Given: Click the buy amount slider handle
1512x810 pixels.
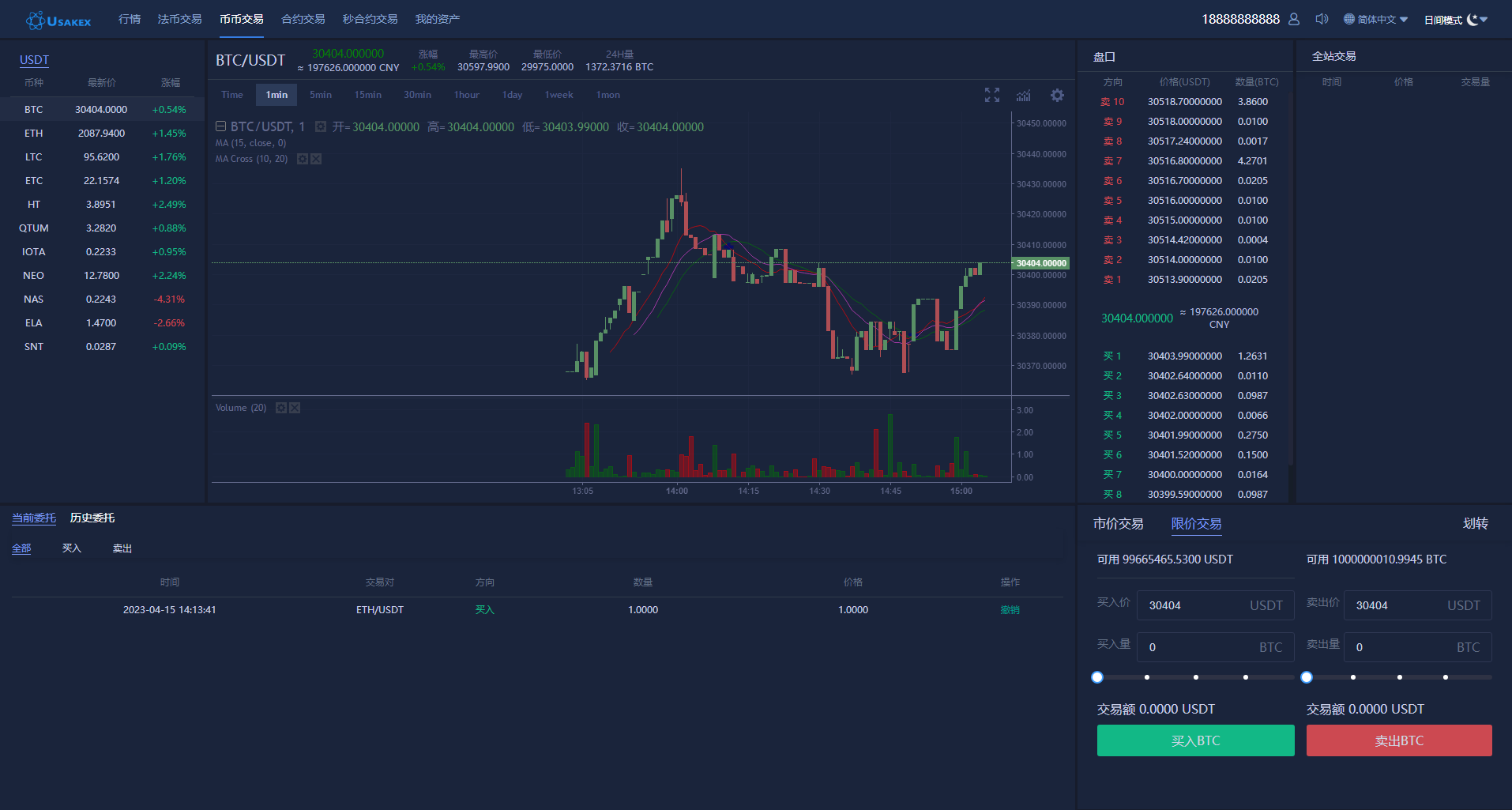Looking at the screenshot, I should (1097, 677).
